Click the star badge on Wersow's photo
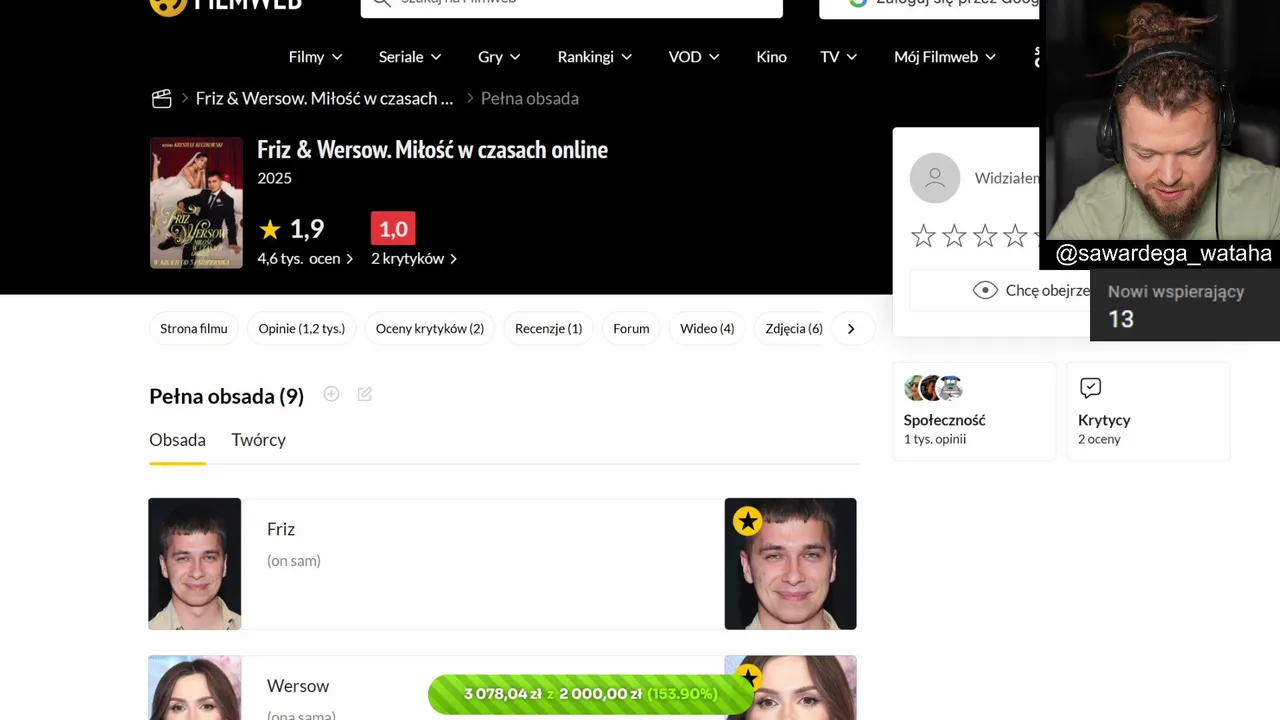Screen dimensions: 1280x720 747,679
